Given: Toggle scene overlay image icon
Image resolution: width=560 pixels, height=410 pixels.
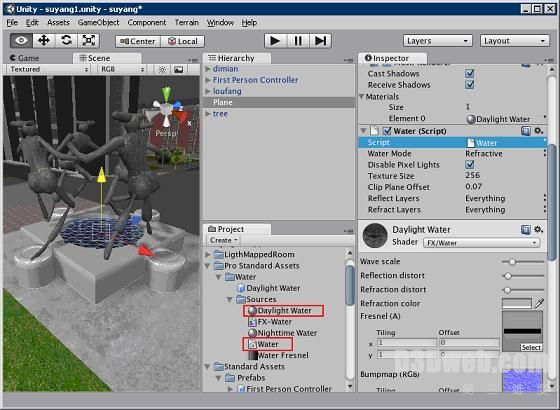Looking at the screenshot, I should pos(179,69).
